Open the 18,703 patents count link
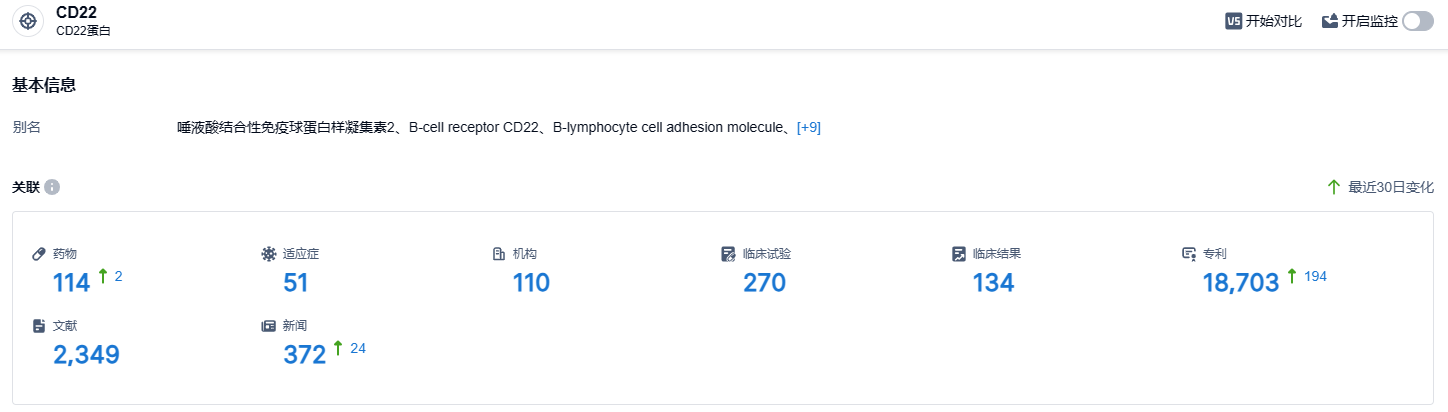Viewport: 1448px width, 412px height. click(x=1240, y=283)
